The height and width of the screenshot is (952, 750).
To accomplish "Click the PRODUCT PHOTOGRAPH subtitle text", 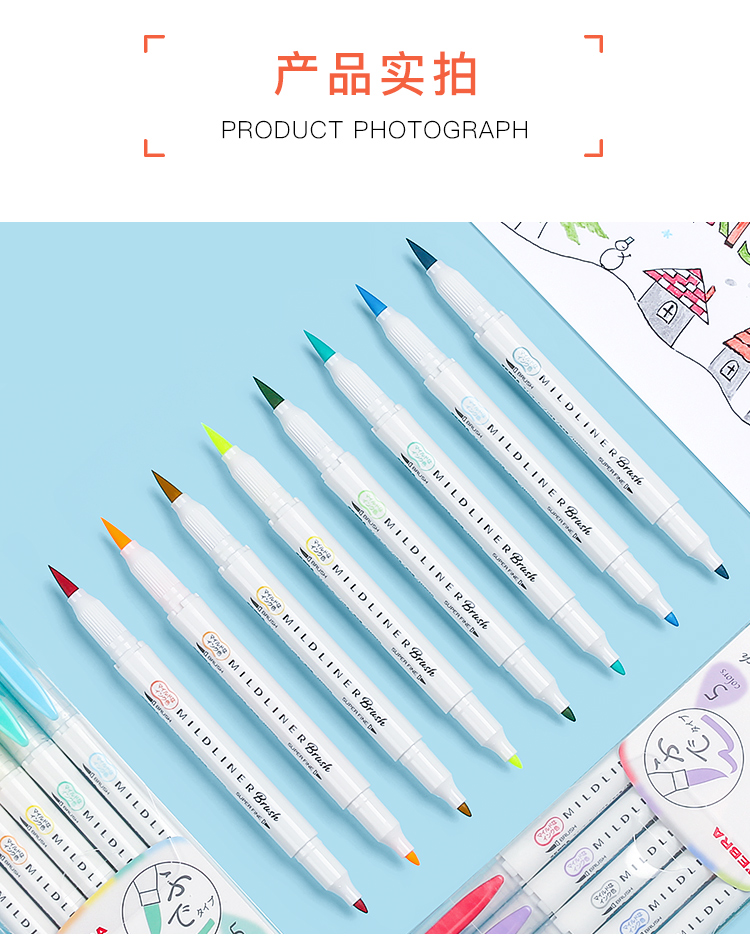I will 375,130.
